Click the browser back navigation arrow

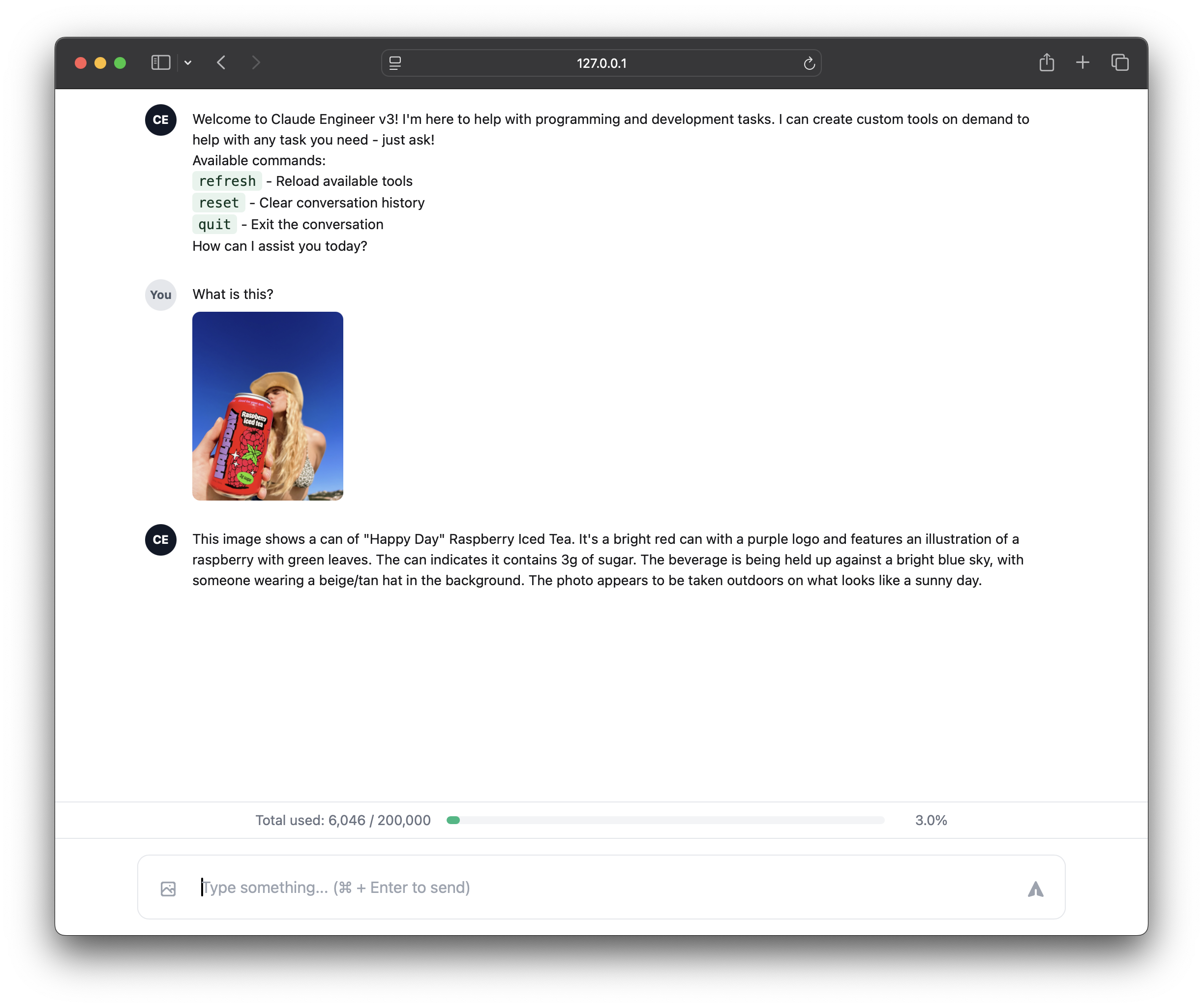(222, 61)
